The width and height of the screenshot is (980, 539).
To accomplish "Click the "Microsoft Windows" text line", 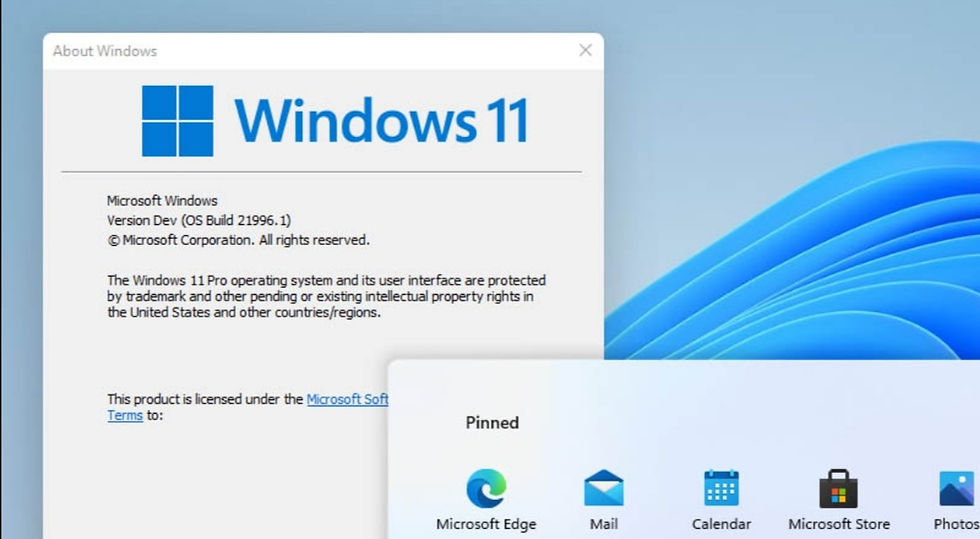I will click(x=162, y=201).
